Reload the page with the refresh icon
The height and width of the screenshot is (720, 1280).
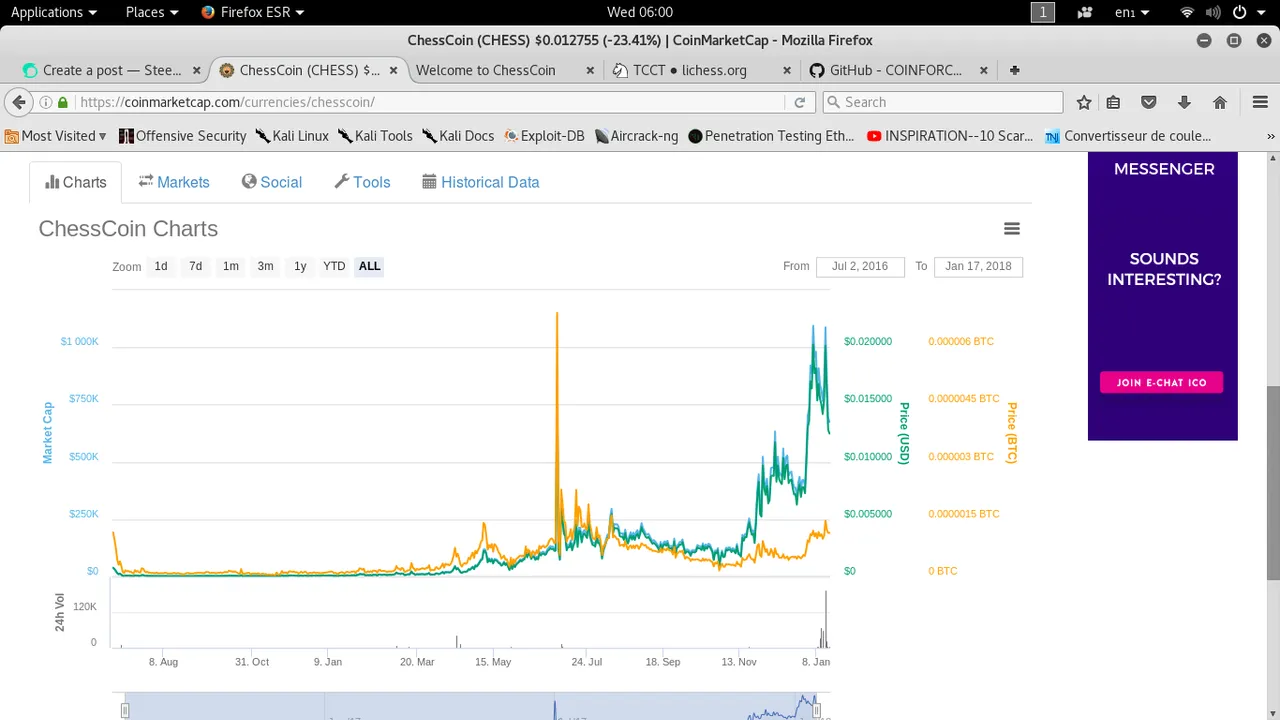coord(799,102)
